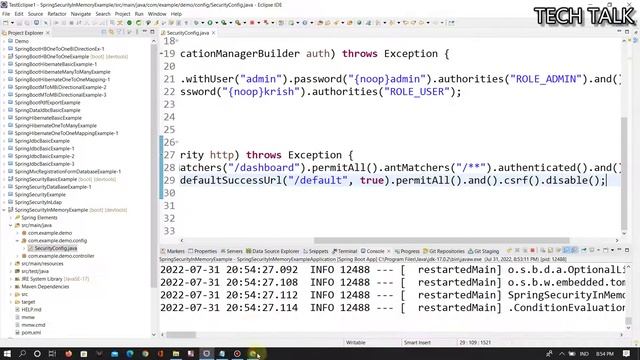Collapse all in Project Explorer toolbar
This screenshot has width=640, height=360.
103,32
